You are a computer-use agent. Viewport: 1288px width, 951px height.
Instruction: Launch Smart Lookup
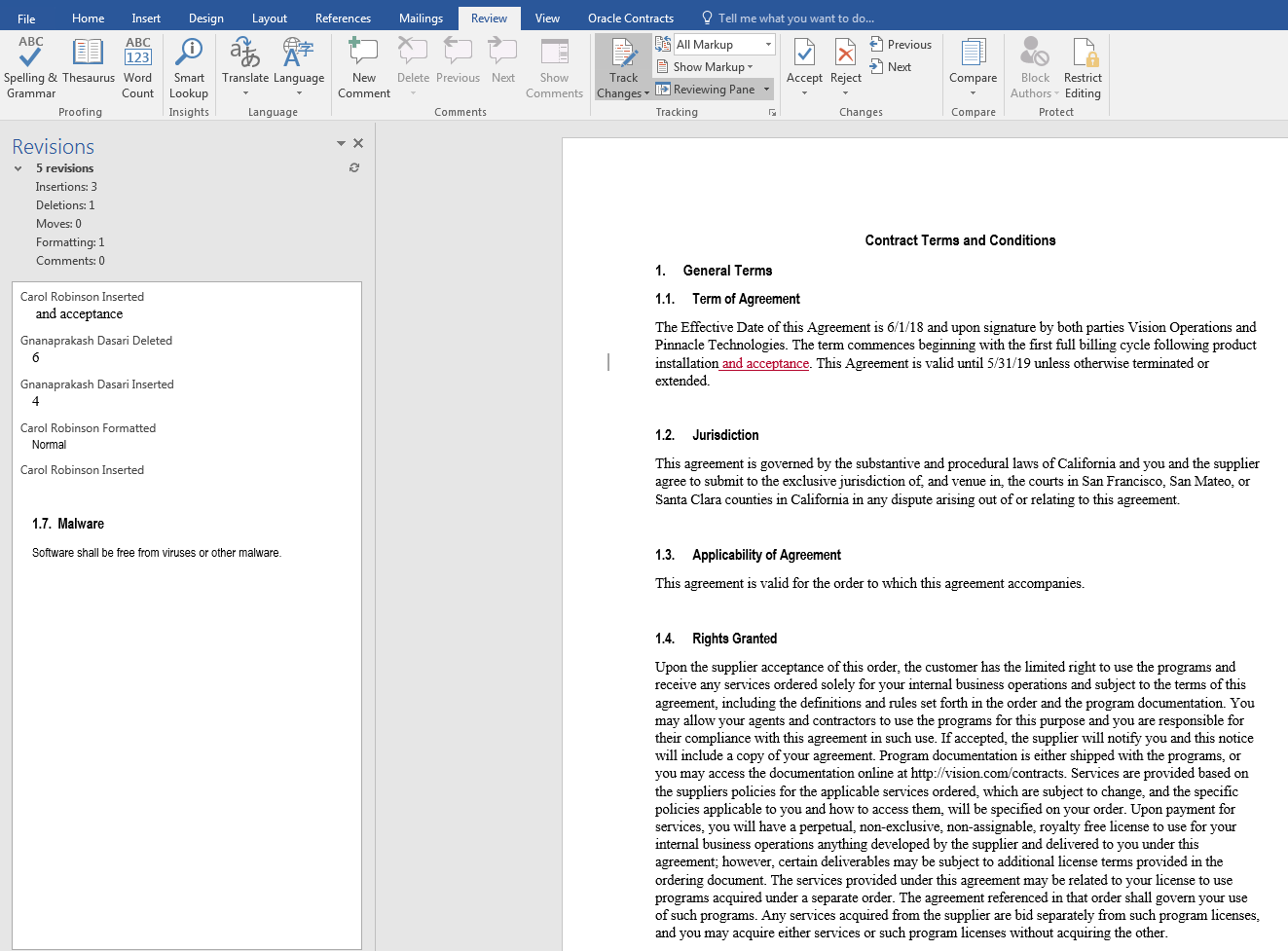[x=189, y=67]
